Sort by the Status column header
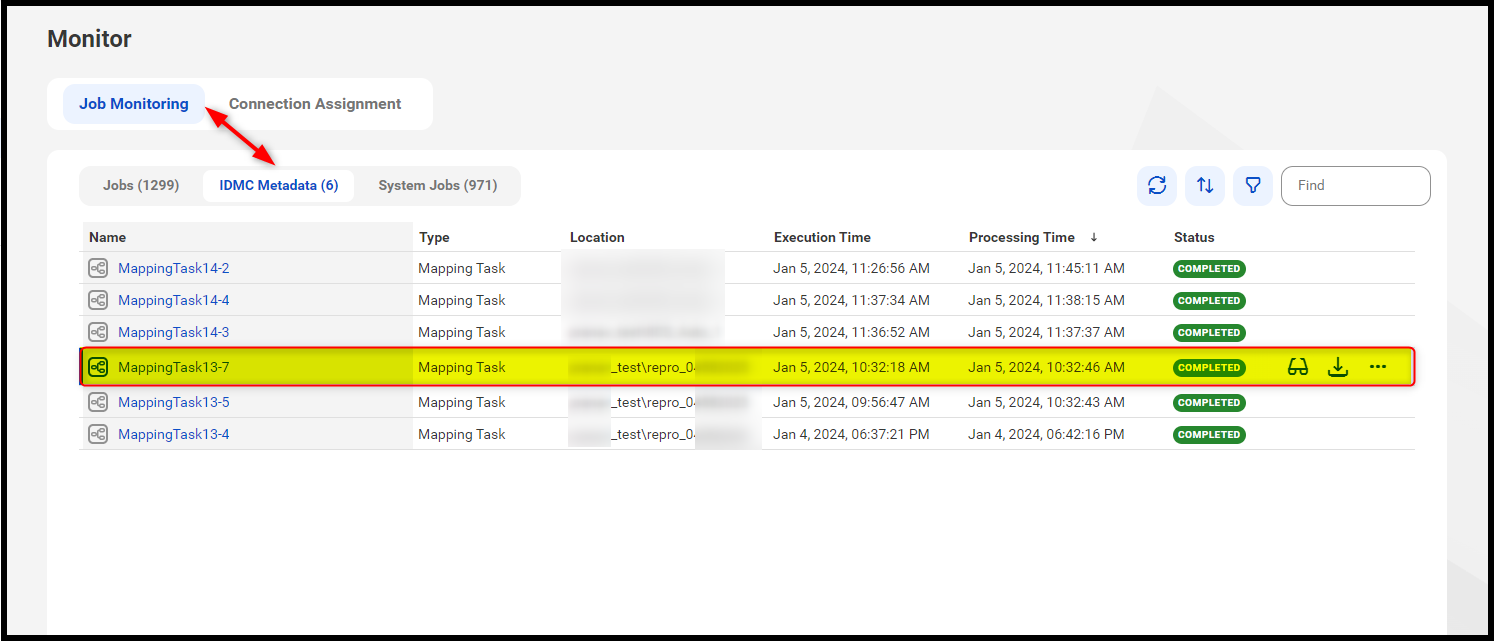The image size is (1494, 641). point(1194,237)
